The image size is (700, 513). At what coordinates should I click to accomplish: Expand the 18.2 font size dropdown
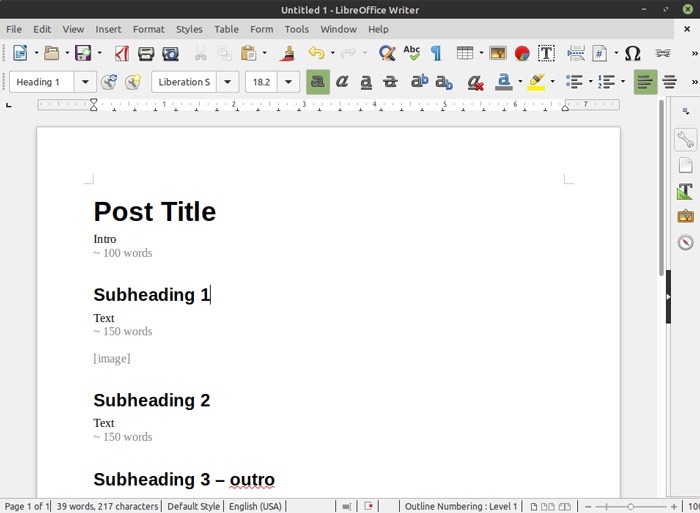(x=288, y=82)
